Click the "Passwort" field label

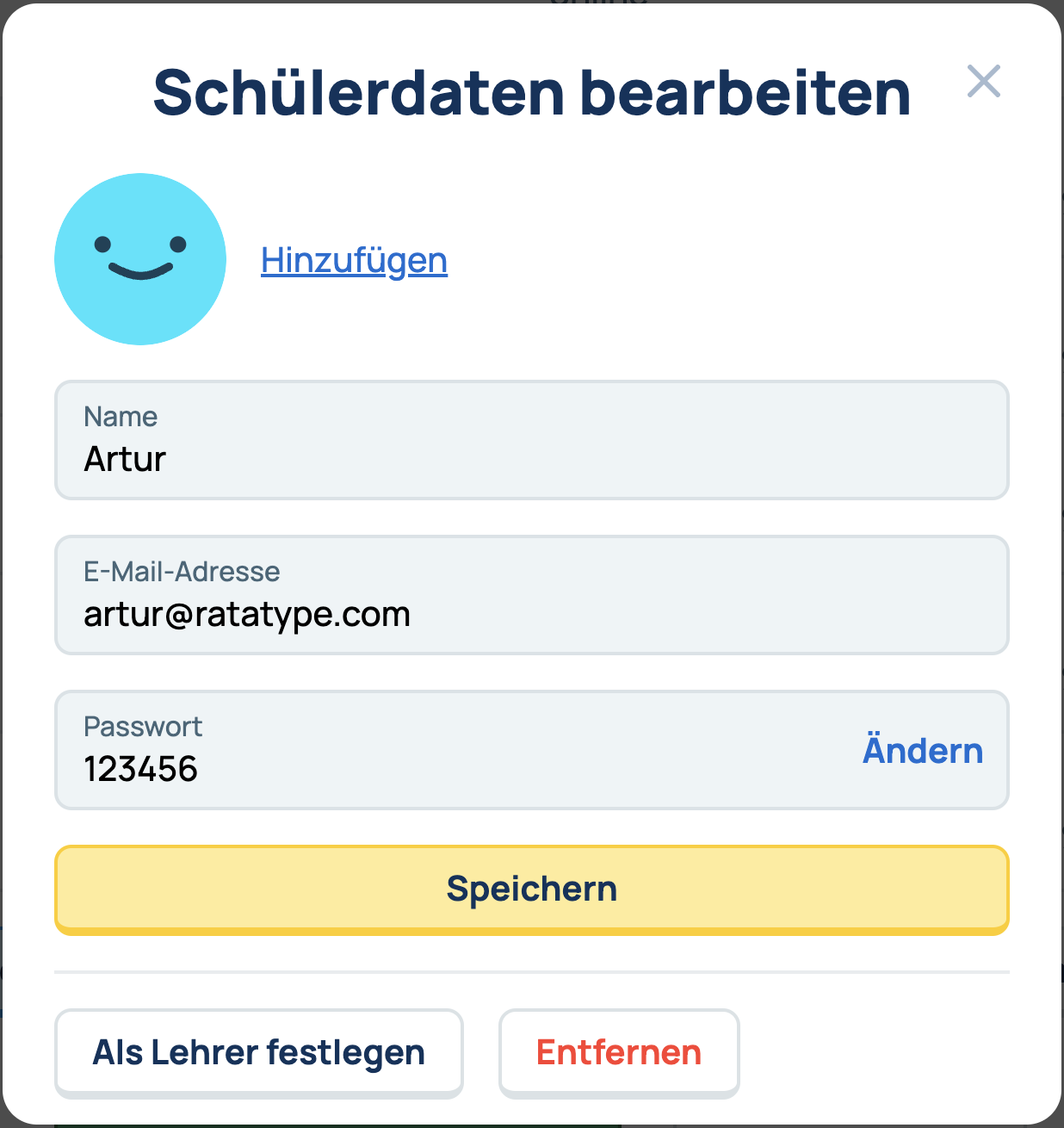(143, 727)
